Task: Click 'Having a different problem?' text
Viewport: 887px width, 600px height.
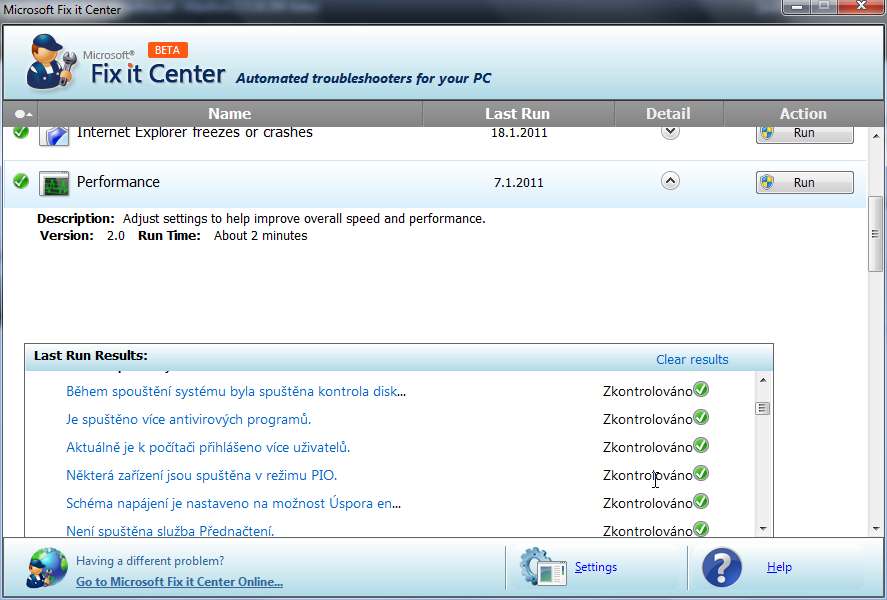Action: coord(150,561)
